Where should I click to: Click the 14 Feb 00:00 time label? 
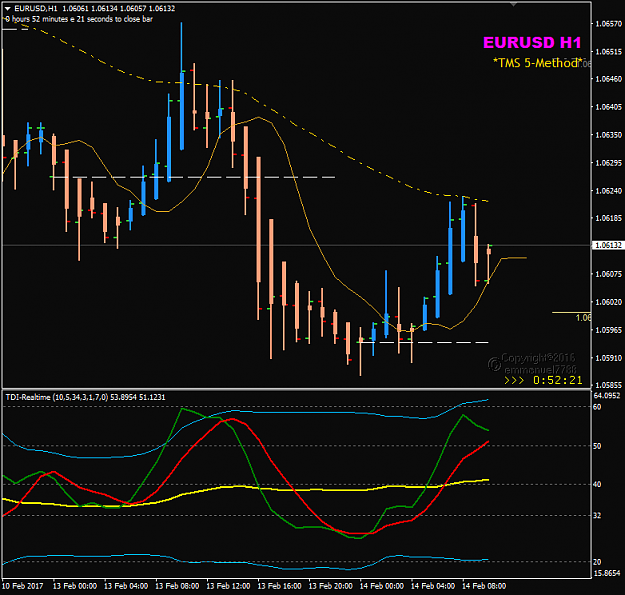(x=381, y=586)
